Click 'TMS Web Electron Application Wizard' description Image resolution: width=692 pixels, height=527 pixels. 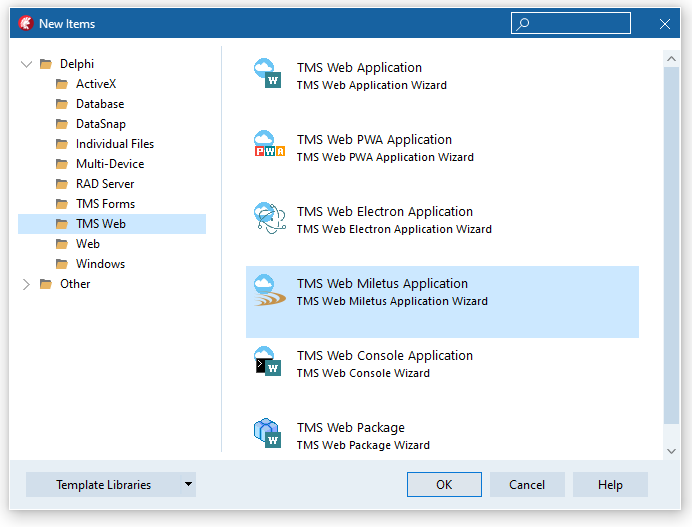394,229
